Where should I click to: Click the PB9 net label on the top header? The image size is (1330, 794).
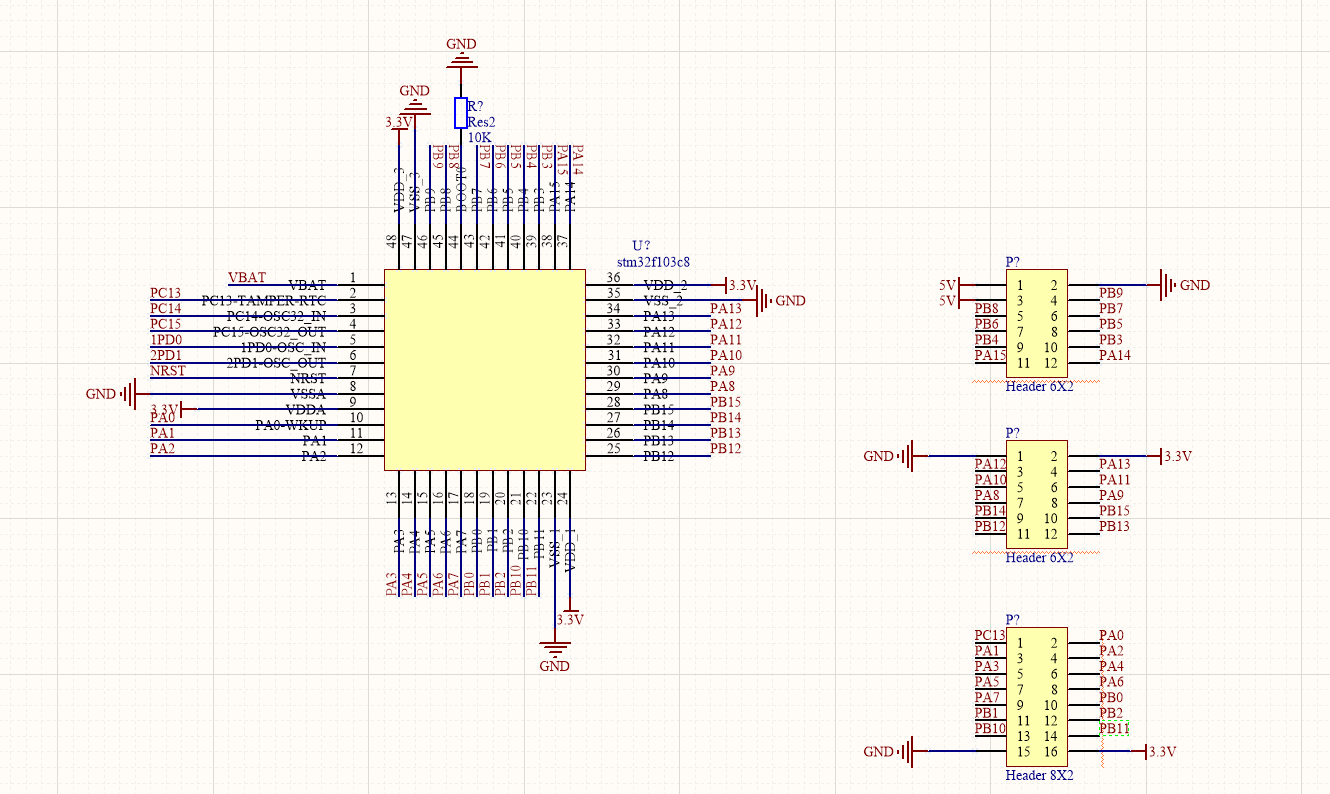1111,293
